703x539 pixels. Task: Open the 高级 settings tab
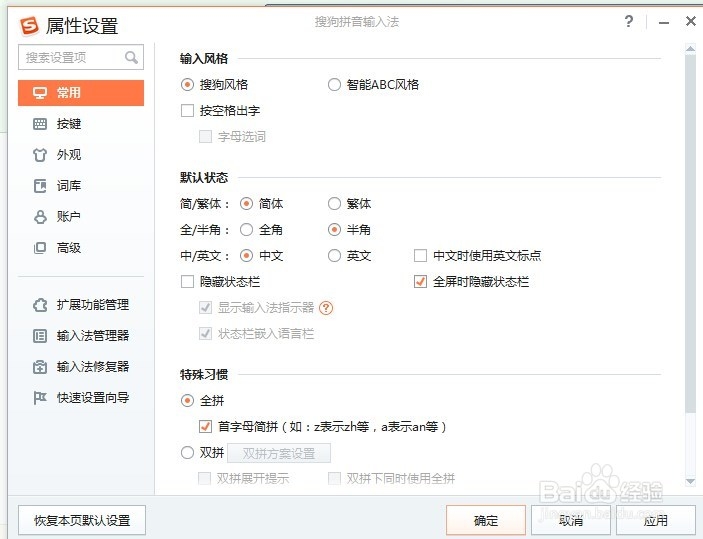click(x=81, y=248)
